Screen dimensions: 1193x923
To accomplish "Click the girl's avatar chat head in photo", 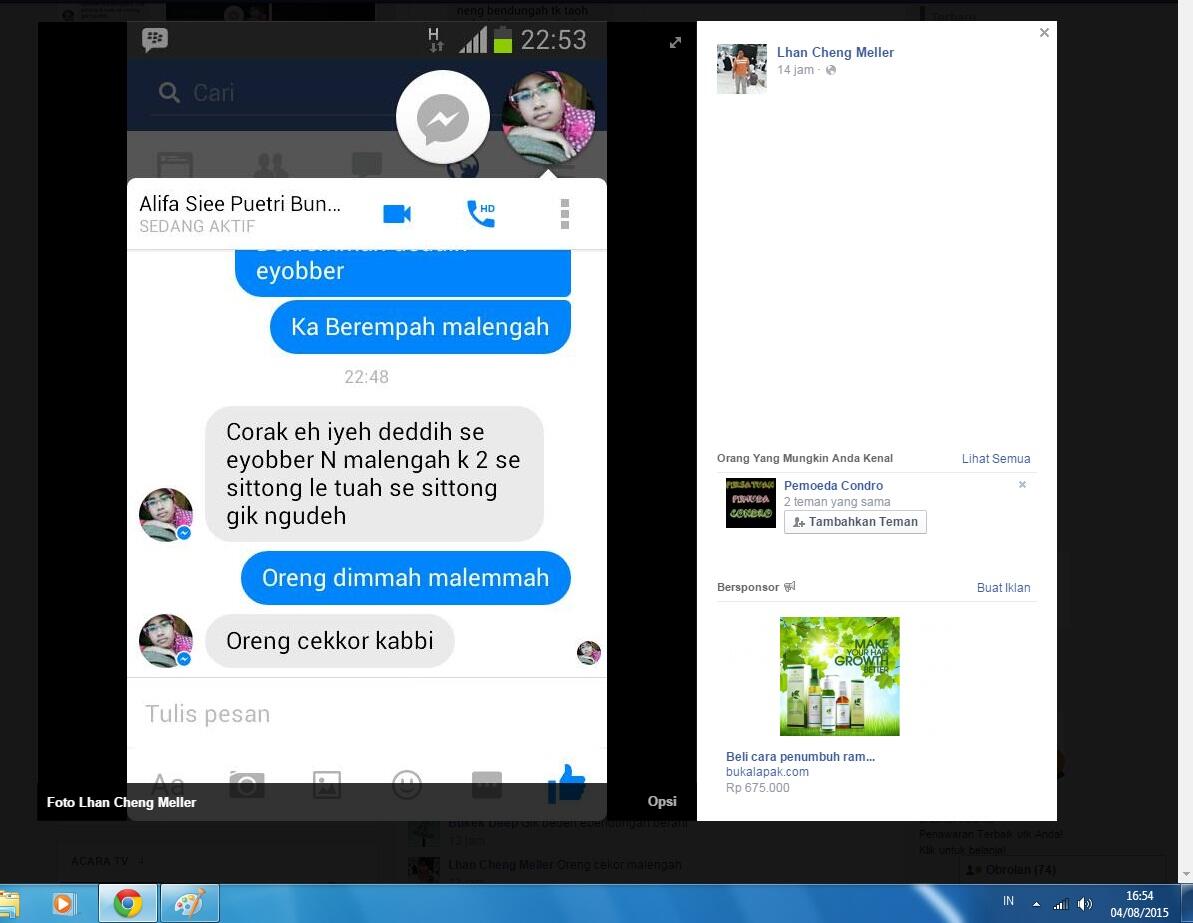I will click(x=548, y=118).
